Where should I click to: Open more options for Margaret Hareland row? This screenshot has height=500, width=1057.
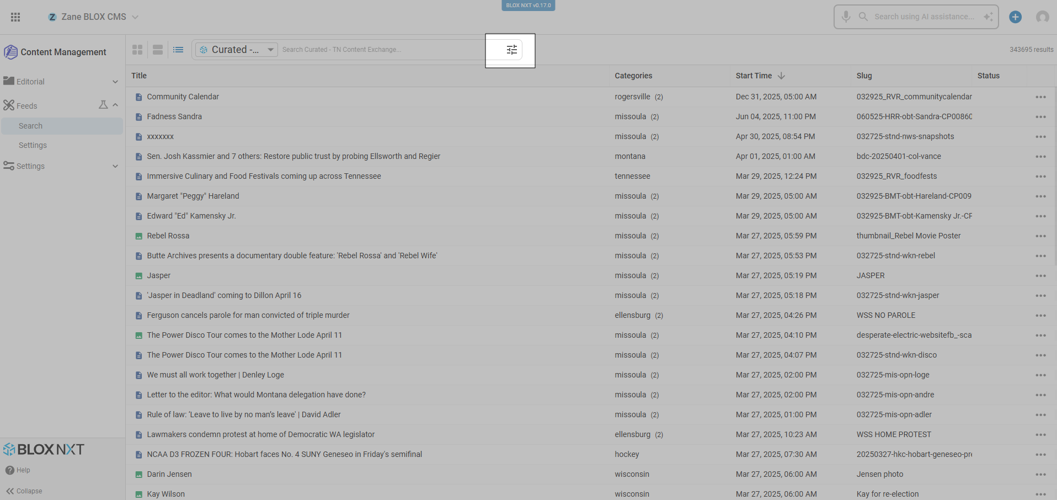pos(1041,196)
